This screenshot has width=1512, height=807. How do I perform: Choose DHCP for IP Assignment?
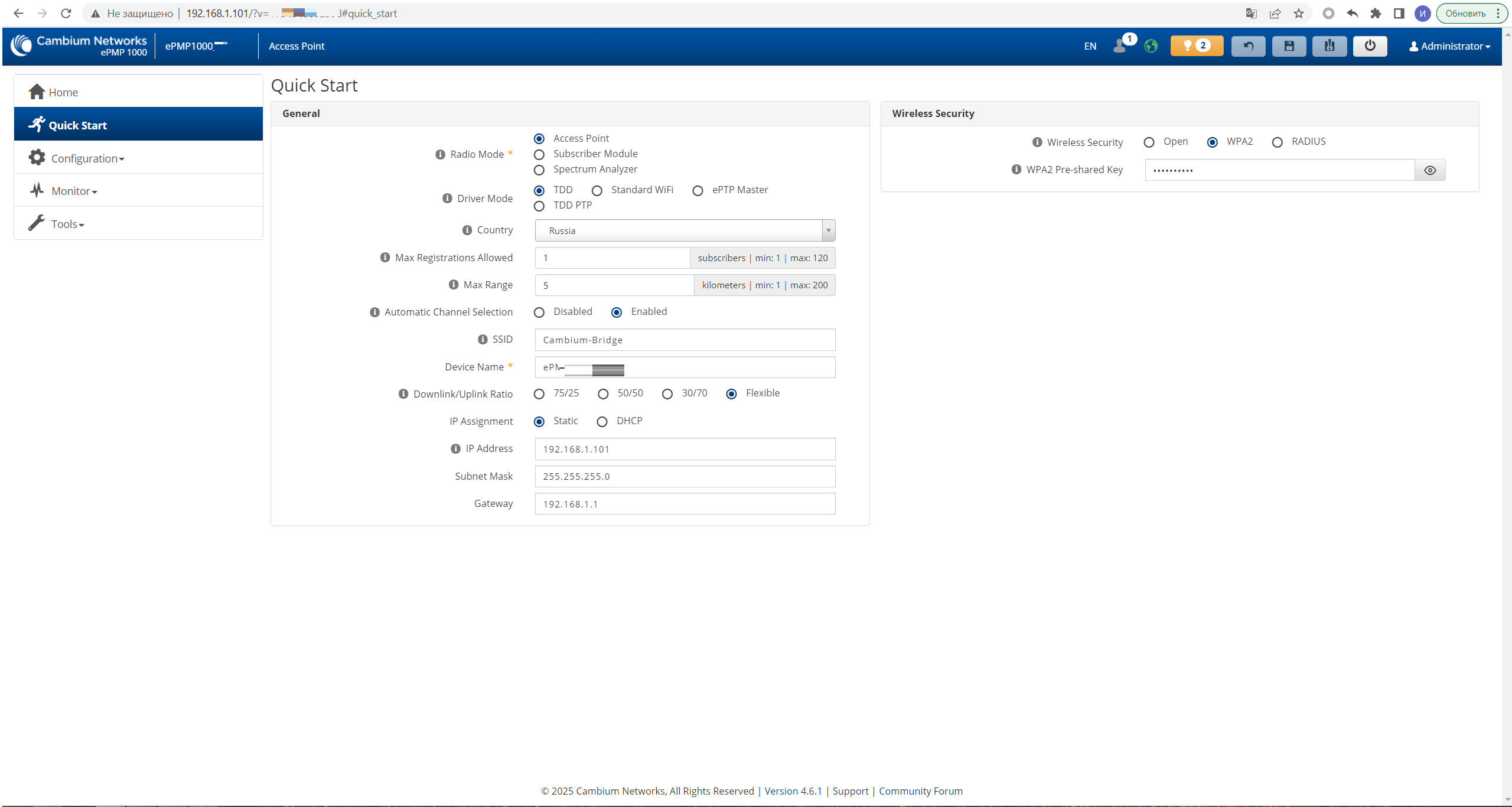click(x=602, y=422)
